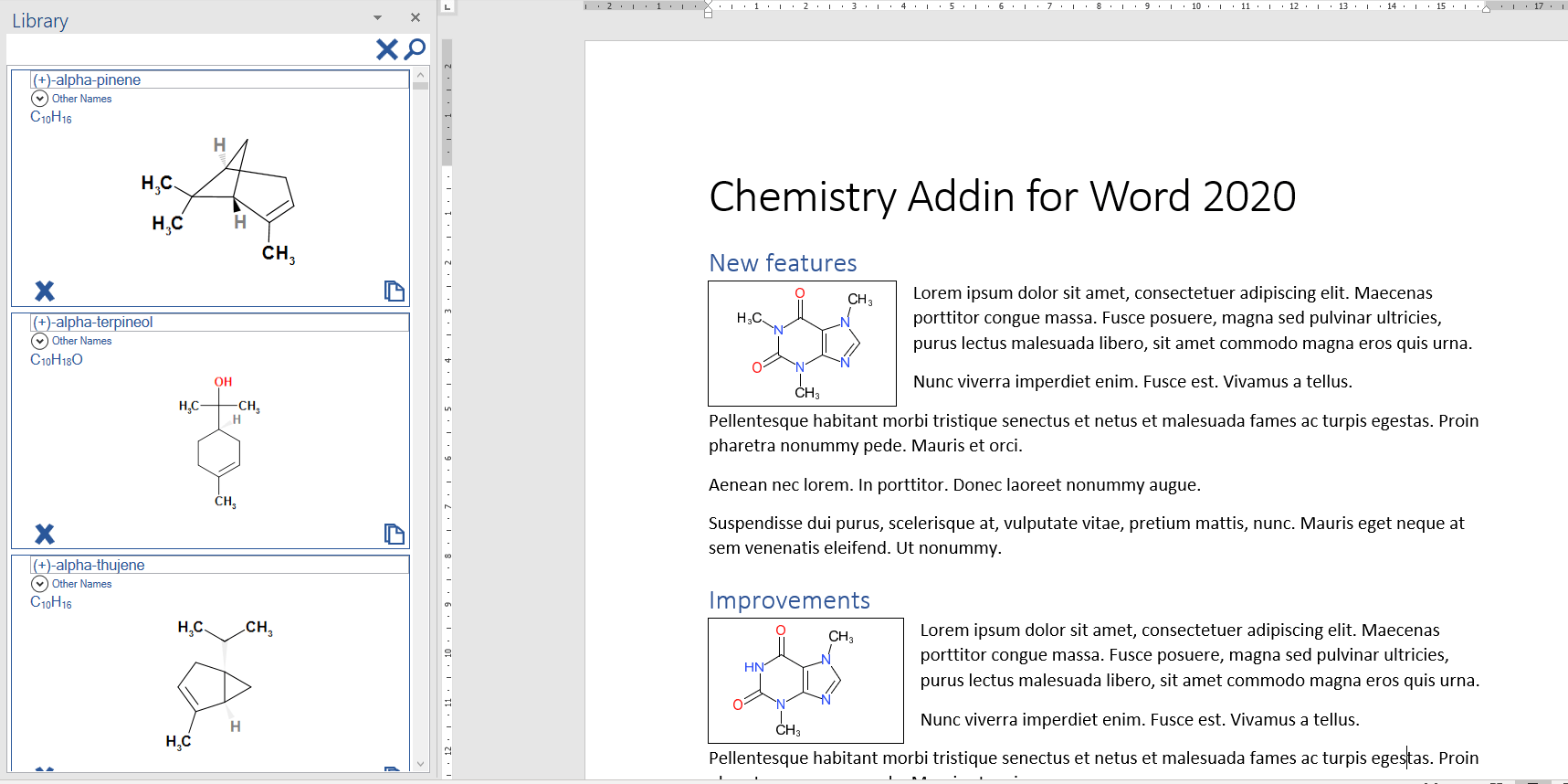Delete (+)-alpha-pinene from the library
This screenshot has width=1568, height=784.
pyautogui.click(x=45, y=291)
